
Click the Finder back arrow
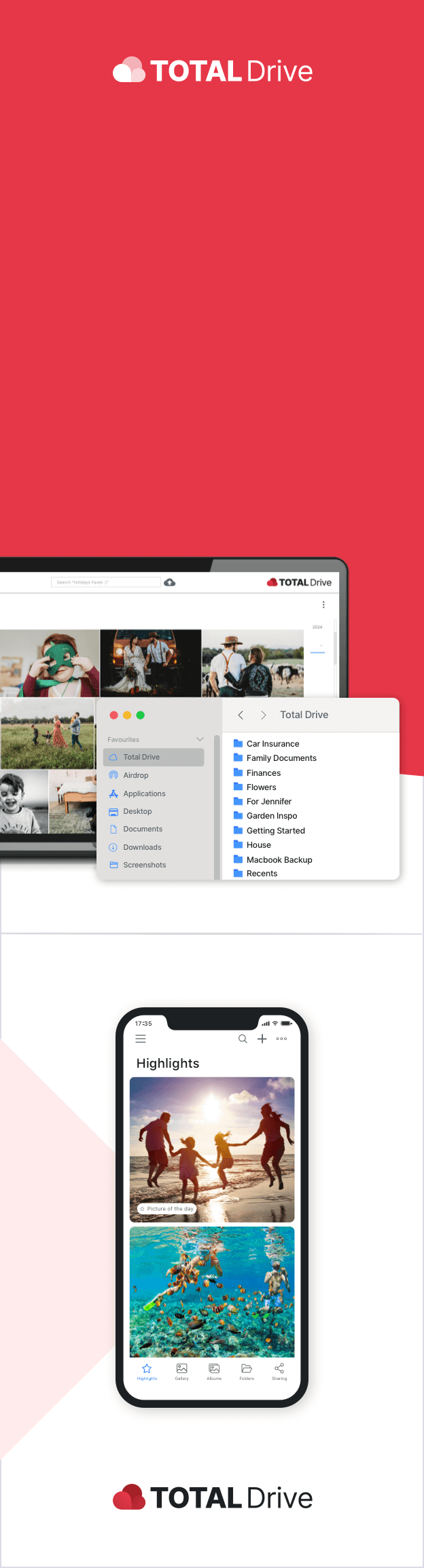click(241, 715)
